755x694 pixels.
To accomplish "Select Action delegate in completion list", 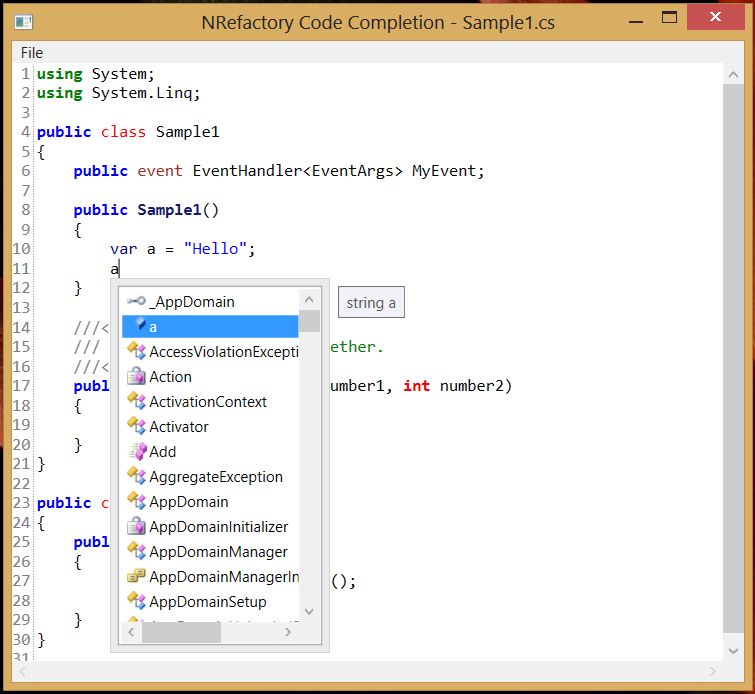I will 210,377.
